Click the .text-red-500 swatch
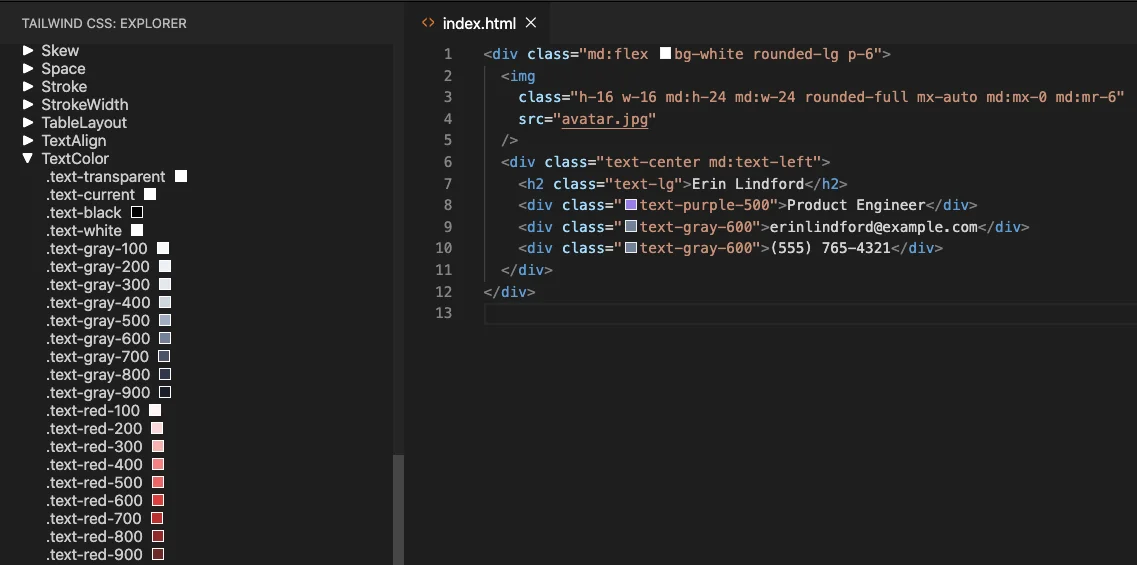Image resolution: width=1137 pixels, height=565 pixels. pyautogui.click(x=158, y=482)
